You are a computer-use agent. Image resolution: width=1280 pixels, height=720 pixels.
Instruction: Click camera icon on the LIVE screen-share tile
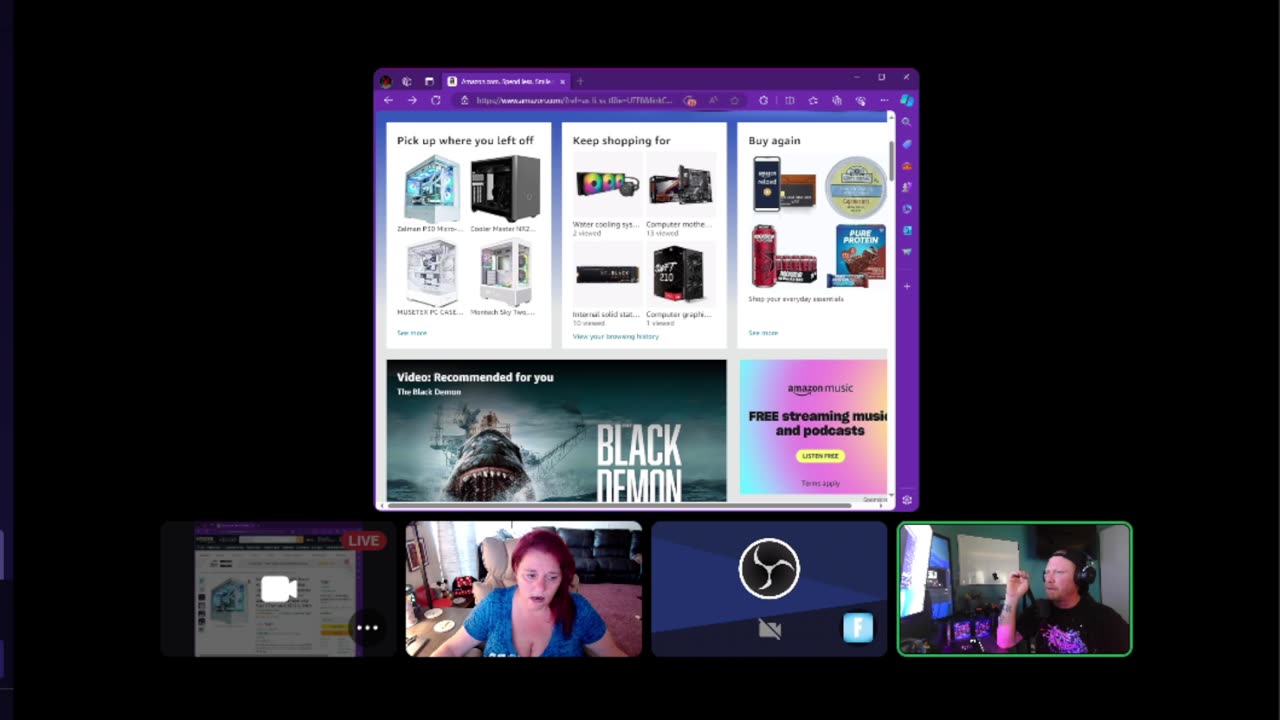click(279, 590)
